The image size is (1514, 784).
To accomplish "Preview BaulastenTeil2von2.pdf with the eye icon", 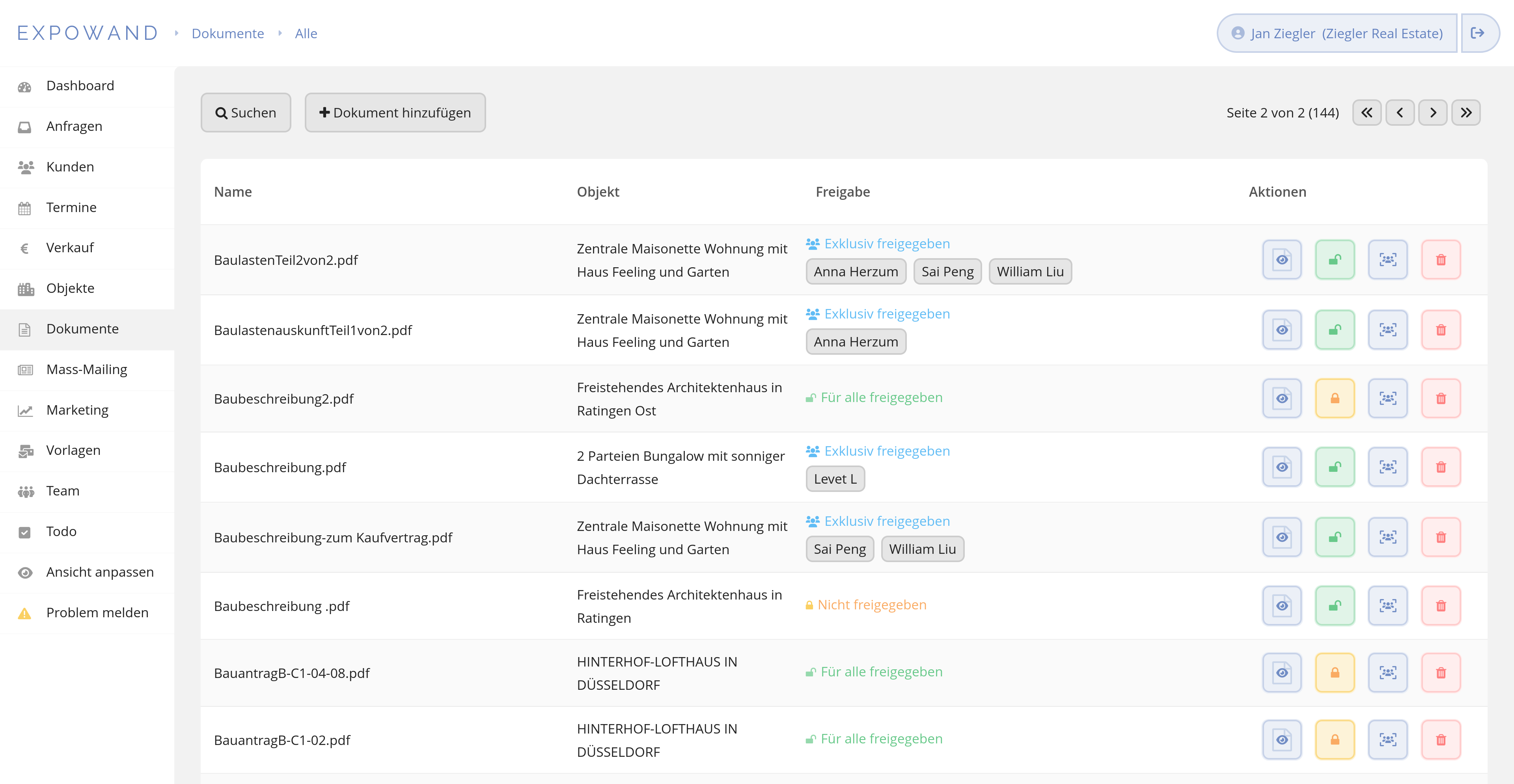I will tap(1282, 260).
